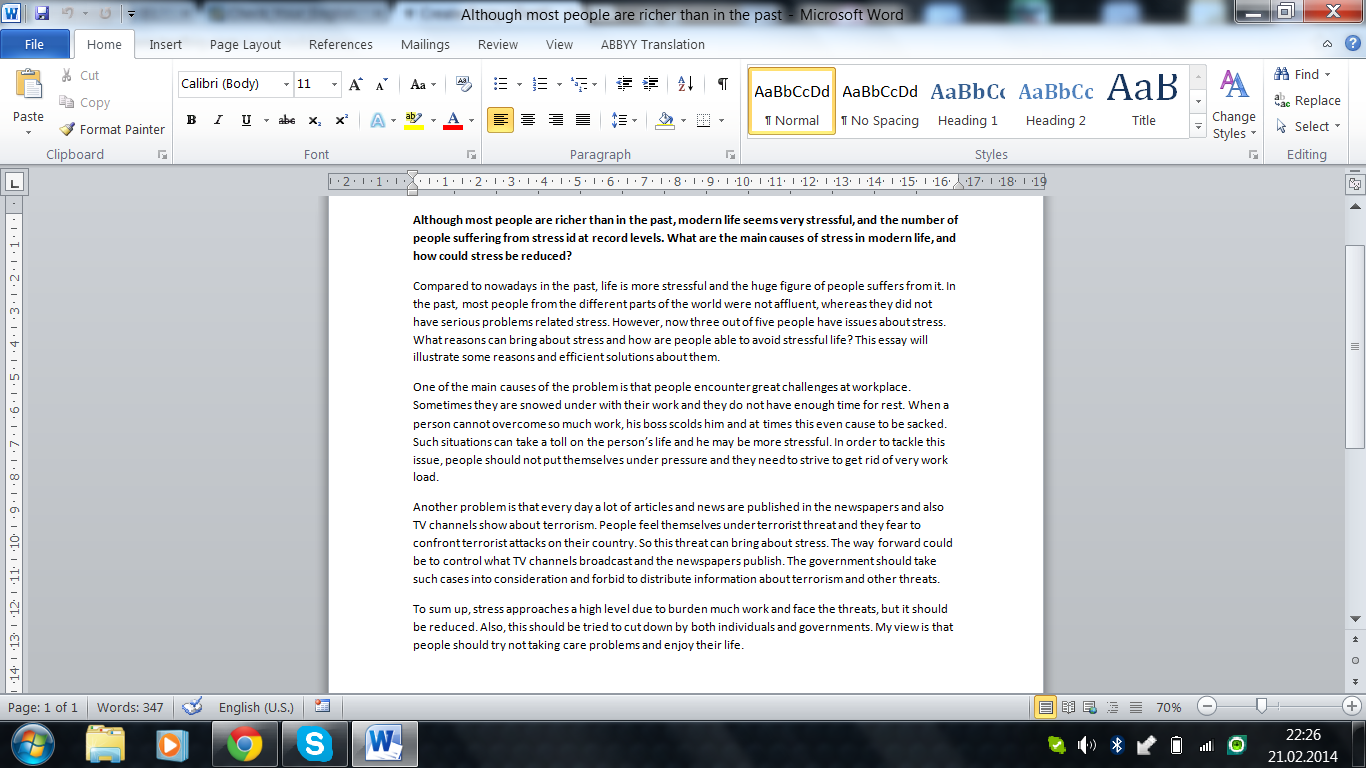Click the ruler toggle icon above the scrollbar
1366x768 pixels.
tap(1355, 184)
